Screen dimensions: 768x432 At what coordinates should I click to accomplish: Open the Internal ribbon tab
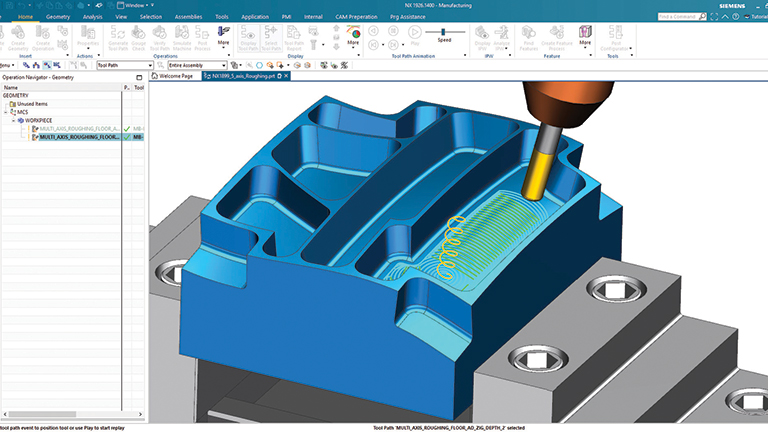coord(313,17)
